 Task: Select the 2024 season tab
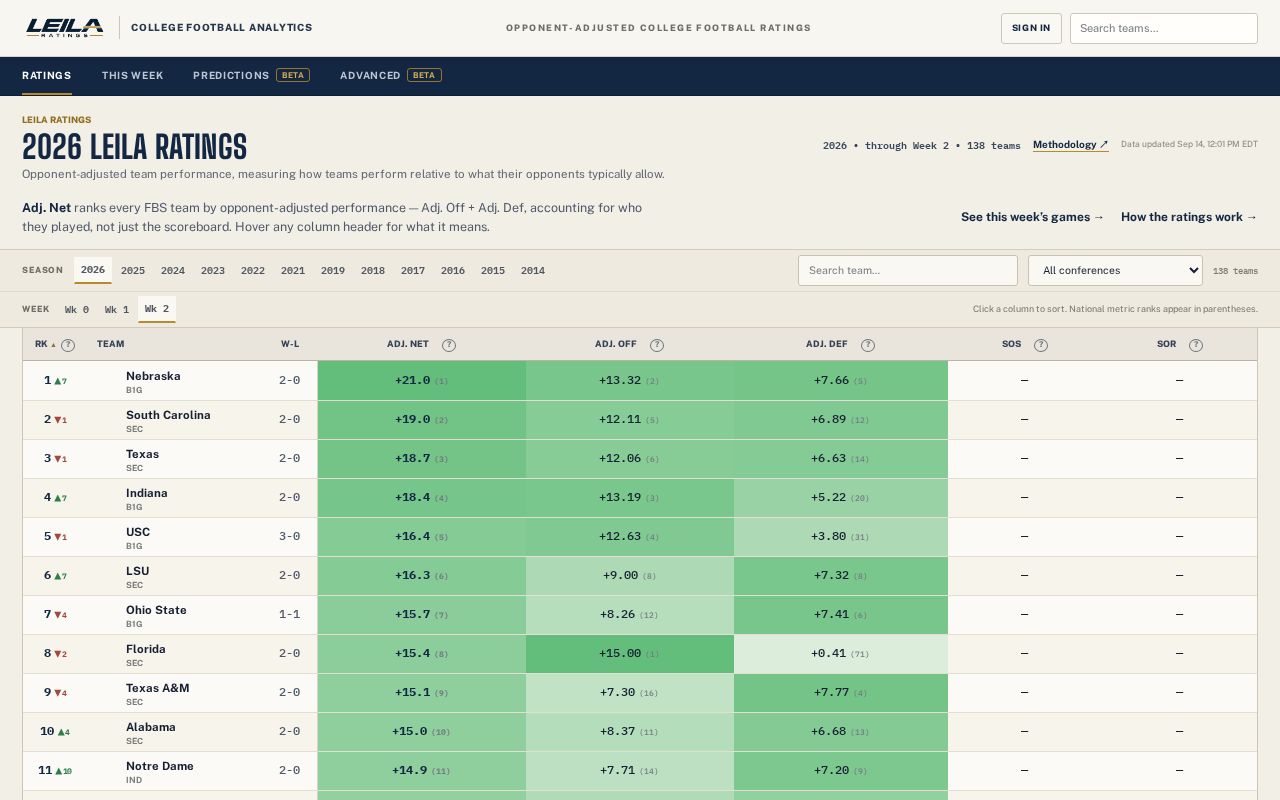click(173, 271)
